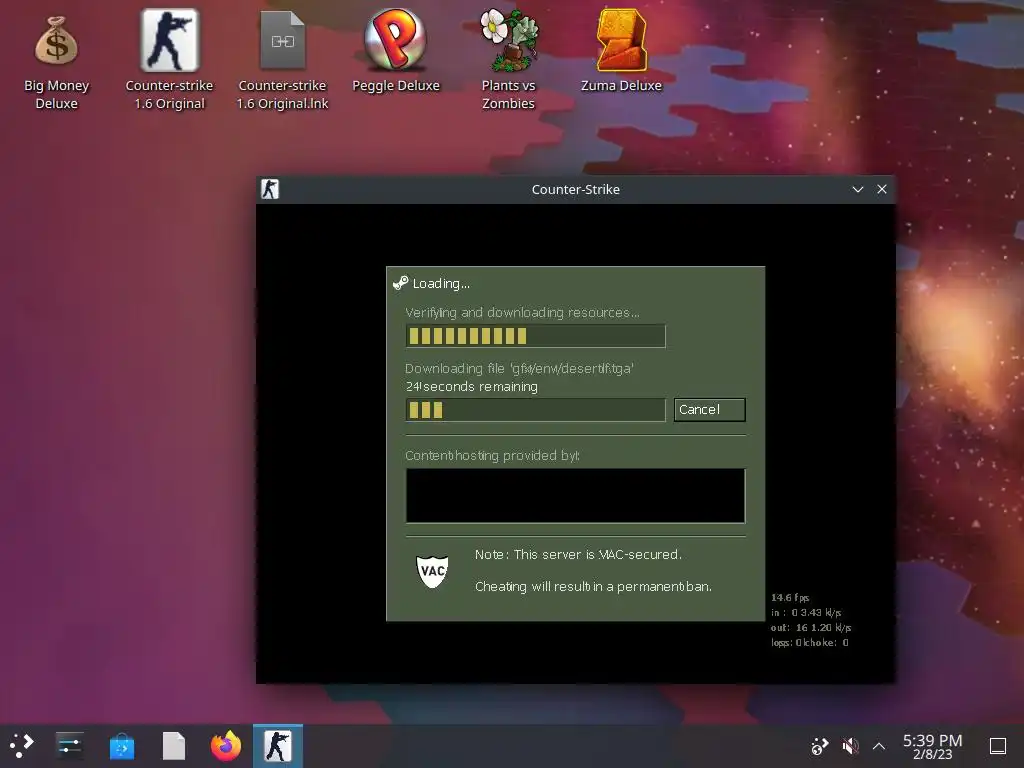Click 'Note: This server is VAC-secured.' text
Image resolution: width=1024 pixels, height=768 pixels.
[578, 554]
